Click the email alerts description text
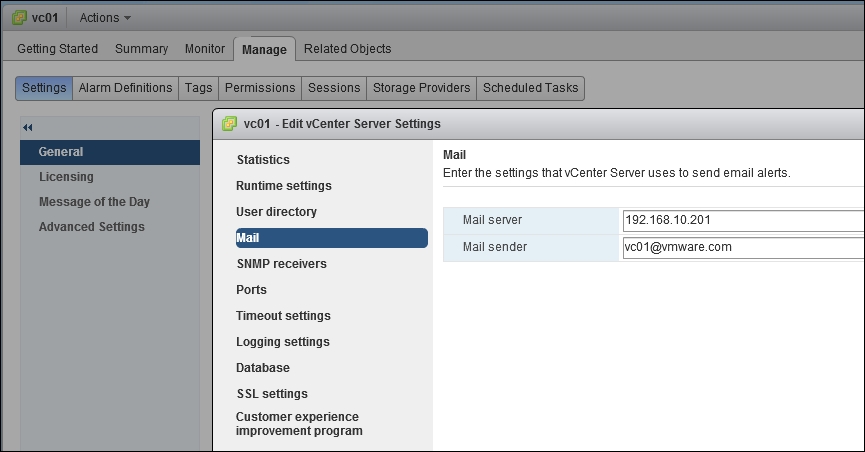 [x=617, y=173]
